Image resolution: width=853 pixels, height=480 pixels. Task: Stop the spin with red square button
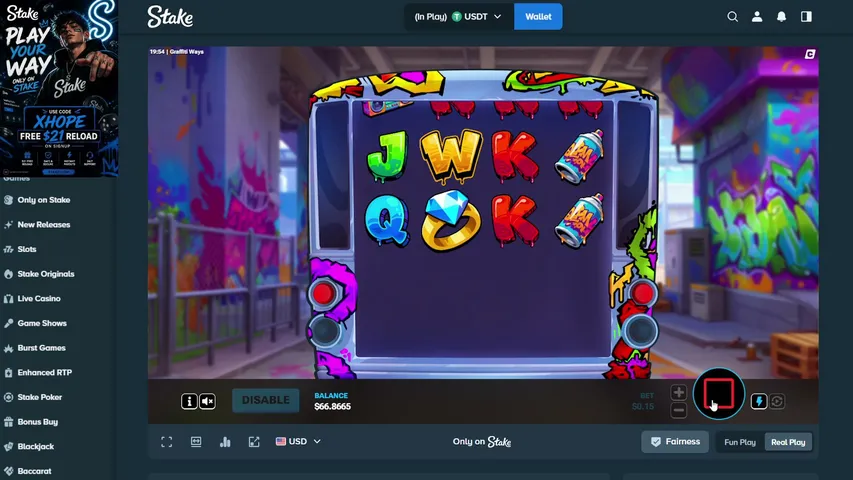pos(719,393)
